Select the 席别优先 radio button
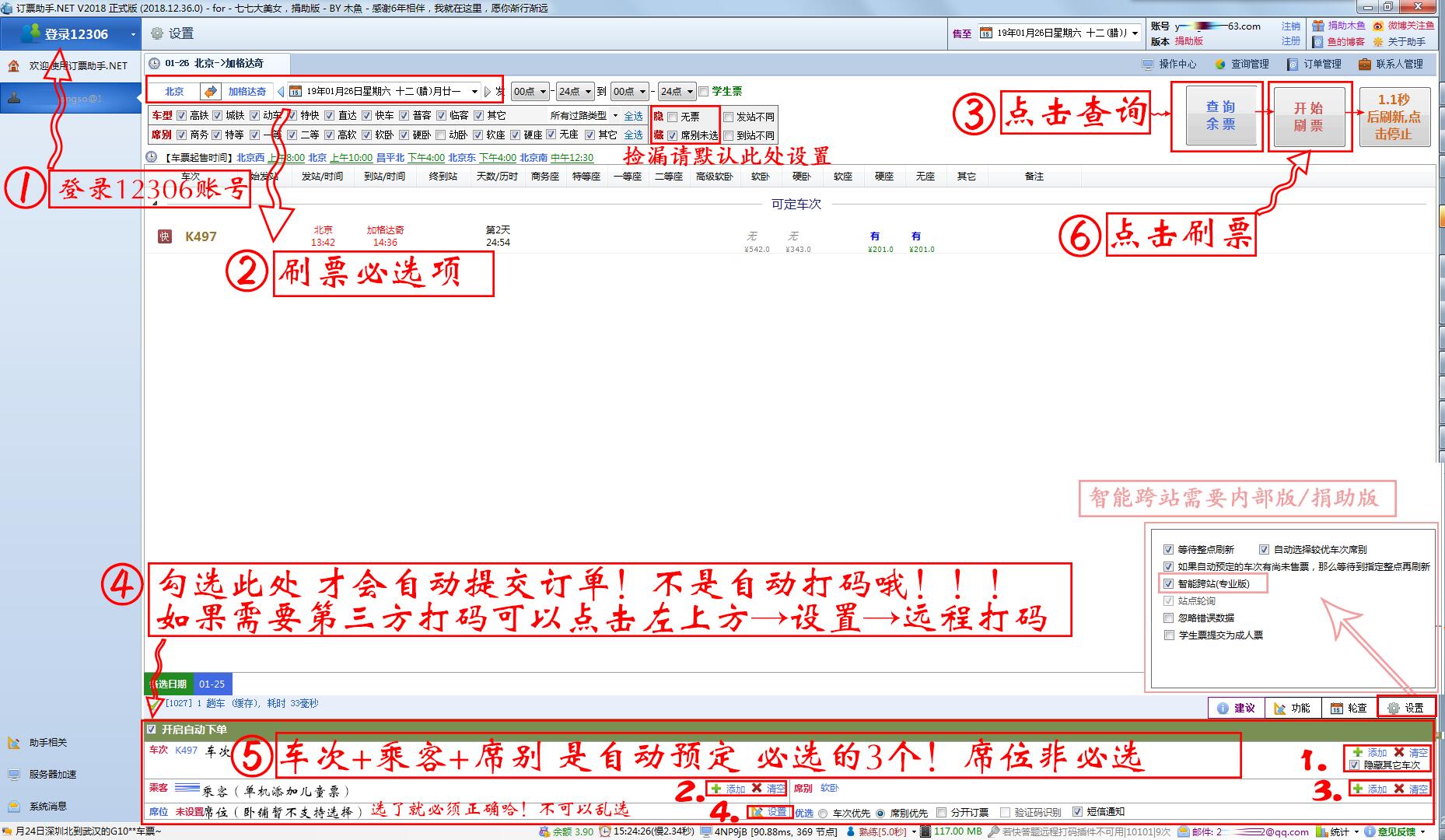 (880, 813)
